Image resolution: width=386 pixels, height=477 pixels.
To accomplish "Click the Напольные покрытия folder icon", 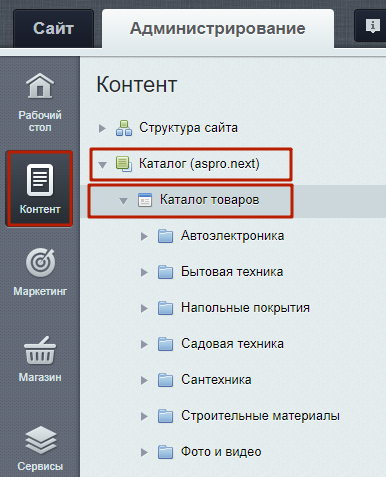I will coord(165,308).
